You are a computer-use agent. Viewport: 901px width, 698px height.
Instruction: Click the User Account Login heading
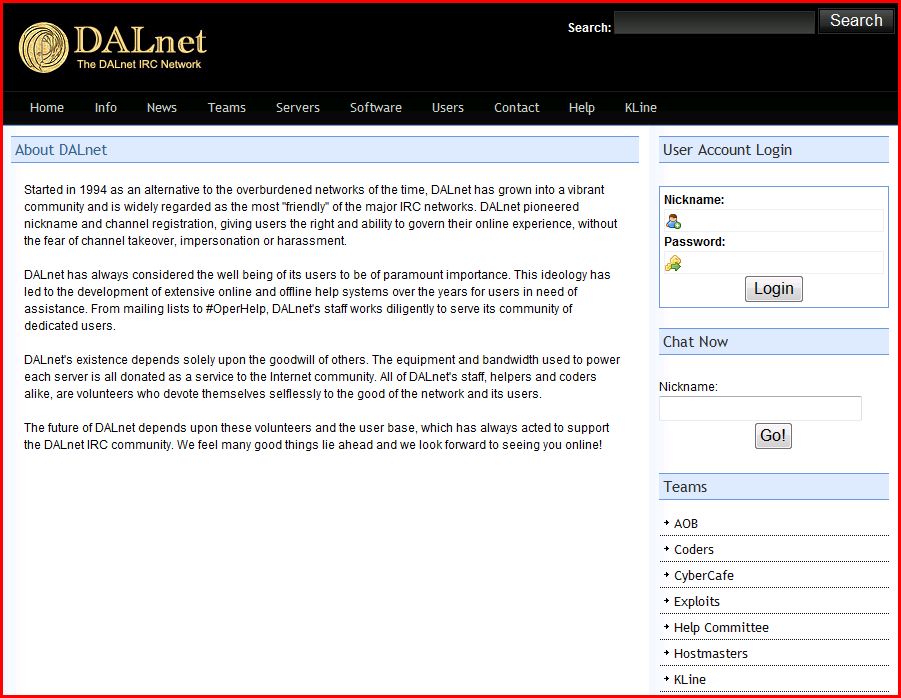(x=727, y=150)
